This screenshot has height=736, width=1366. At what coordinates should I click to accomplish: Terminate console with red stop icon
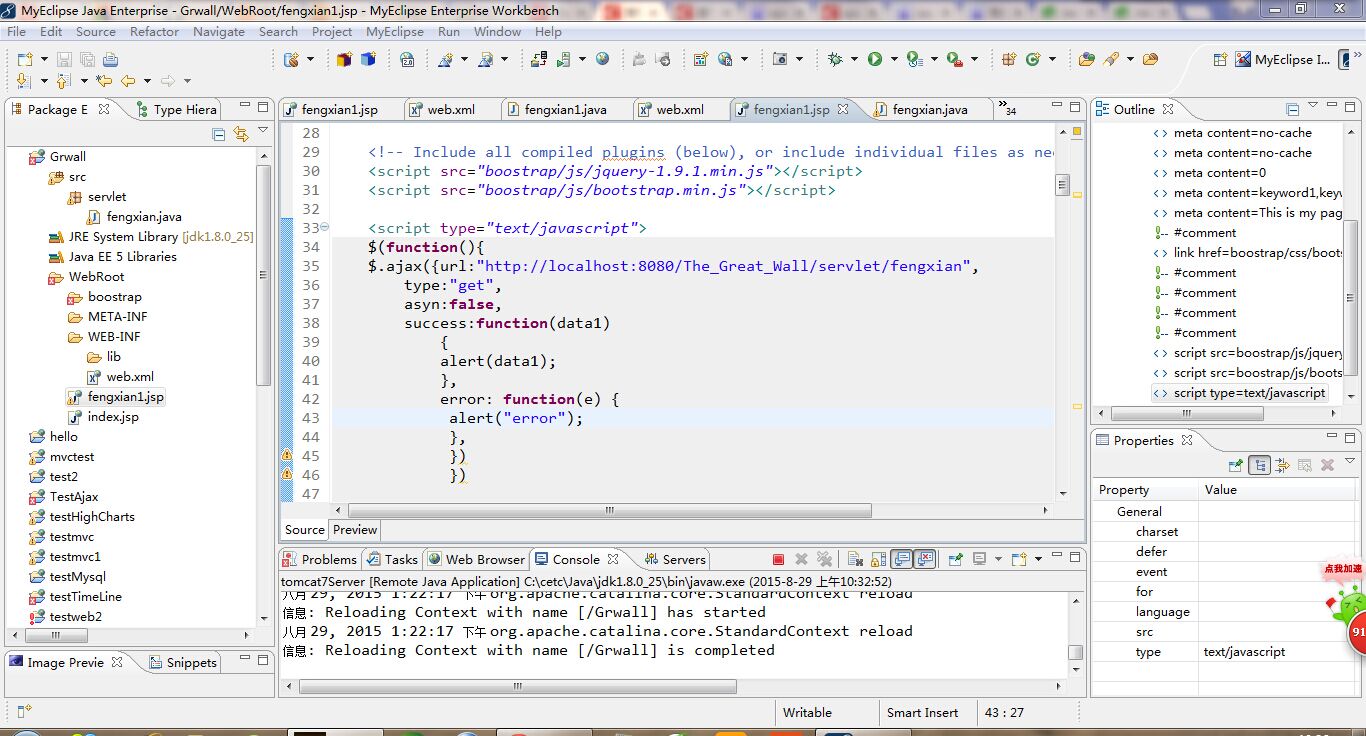[778, 559]
